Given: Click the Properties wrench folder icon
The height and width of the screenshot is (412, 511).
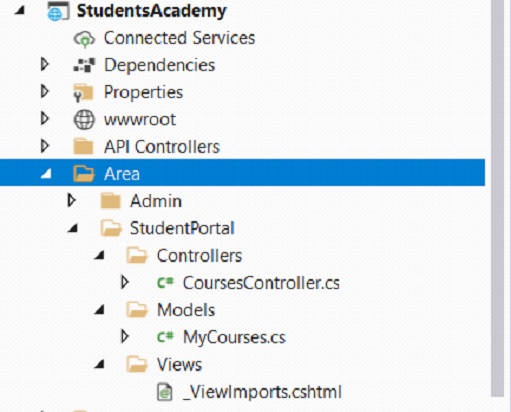Looking at the screenshot, I should point(83,93).
